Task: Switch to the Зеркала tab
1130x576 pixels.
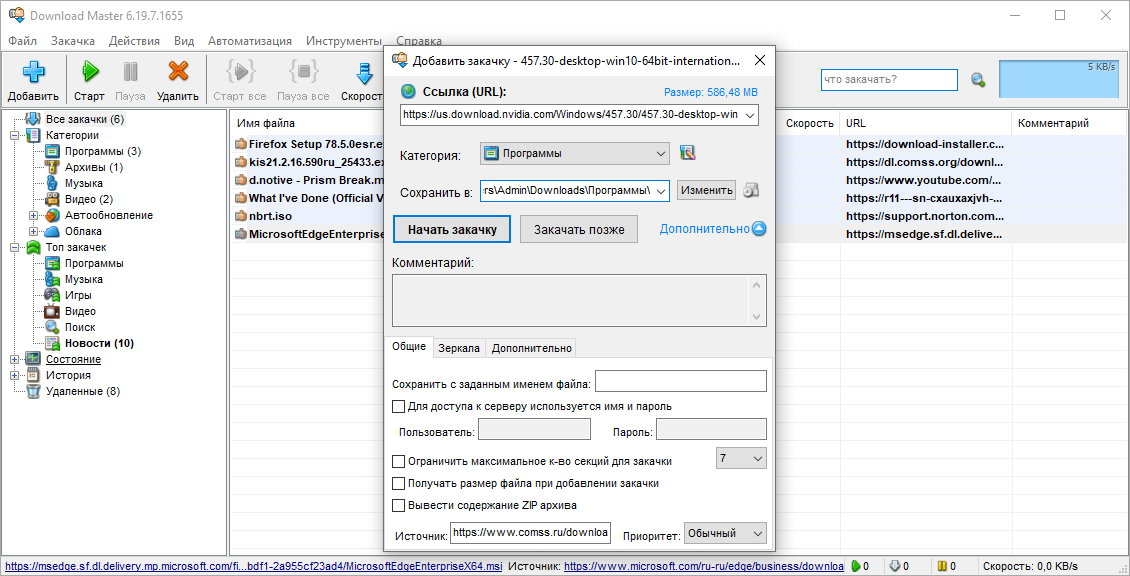Action: click(x=459, y=348)
